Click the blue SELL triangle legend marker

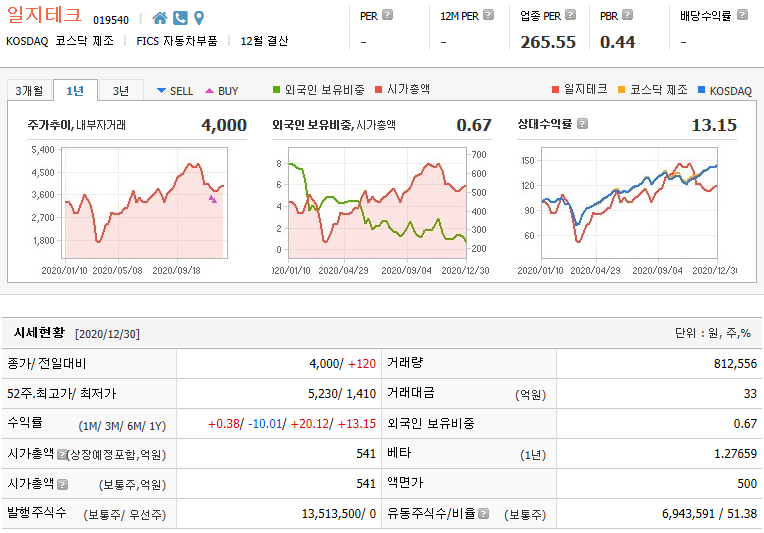161,91
